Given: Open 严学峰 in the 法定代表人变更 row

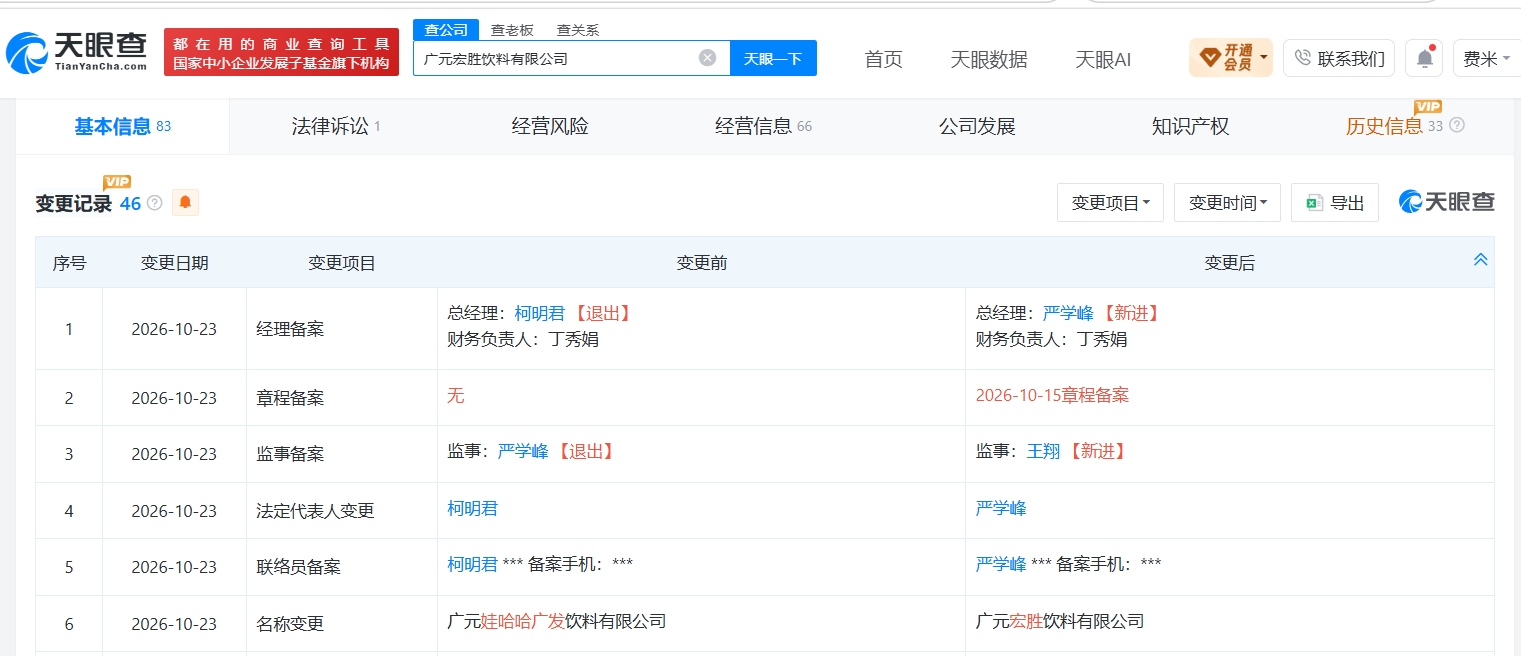Looking at the screenshot, I should point(1001,508).
